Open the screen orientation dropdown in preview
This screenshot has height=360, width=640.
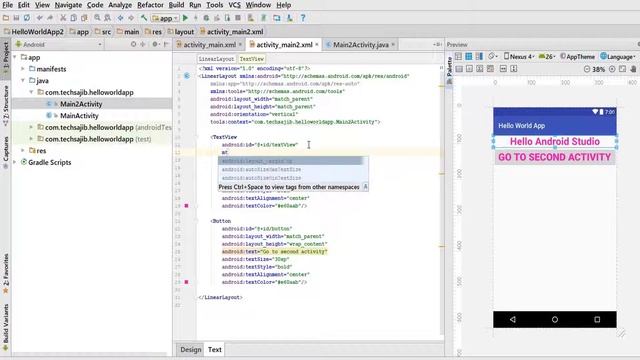[493, 56]
